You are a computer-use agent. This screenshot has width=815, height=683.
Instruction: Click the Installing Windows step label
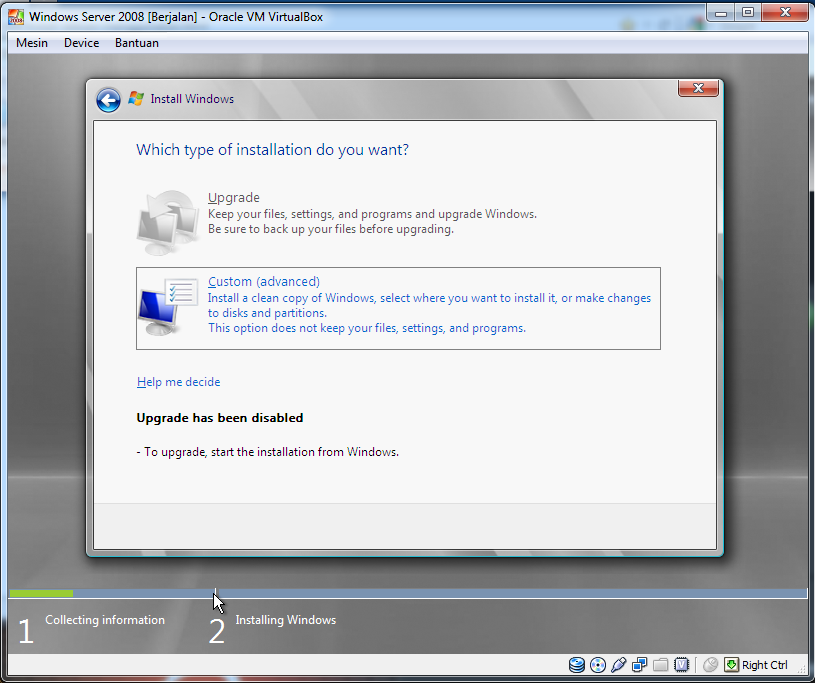(285, 620)
